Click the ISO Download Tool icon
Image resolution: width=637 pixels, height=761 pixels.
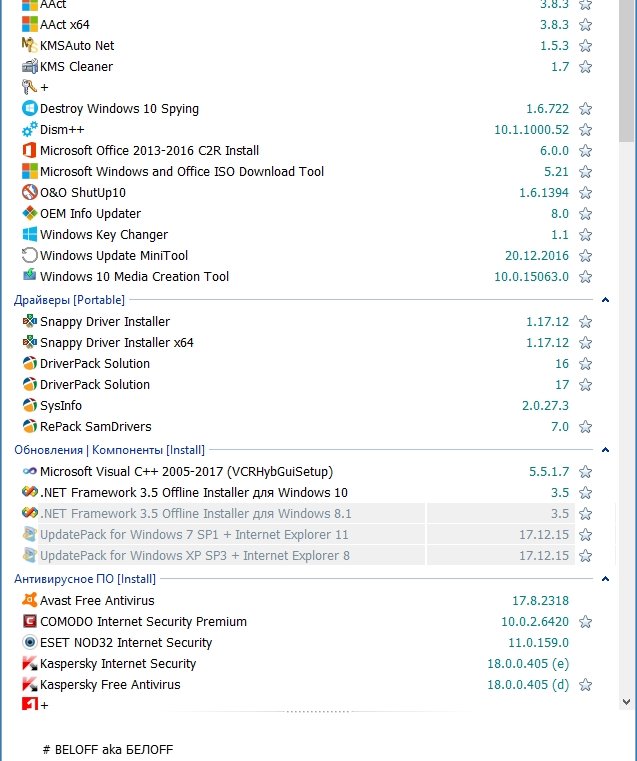pos(30,171)
